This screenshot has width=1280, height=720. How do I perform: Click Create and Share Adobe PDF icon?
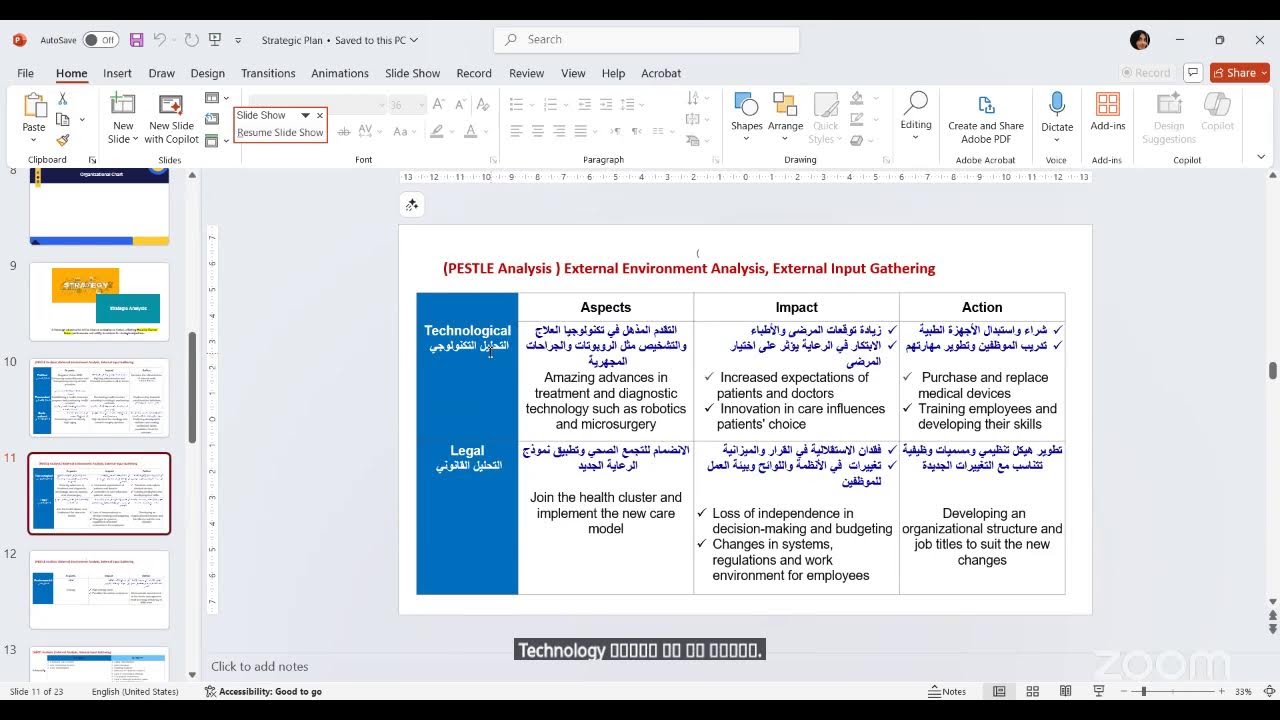[x=986, y=105]
